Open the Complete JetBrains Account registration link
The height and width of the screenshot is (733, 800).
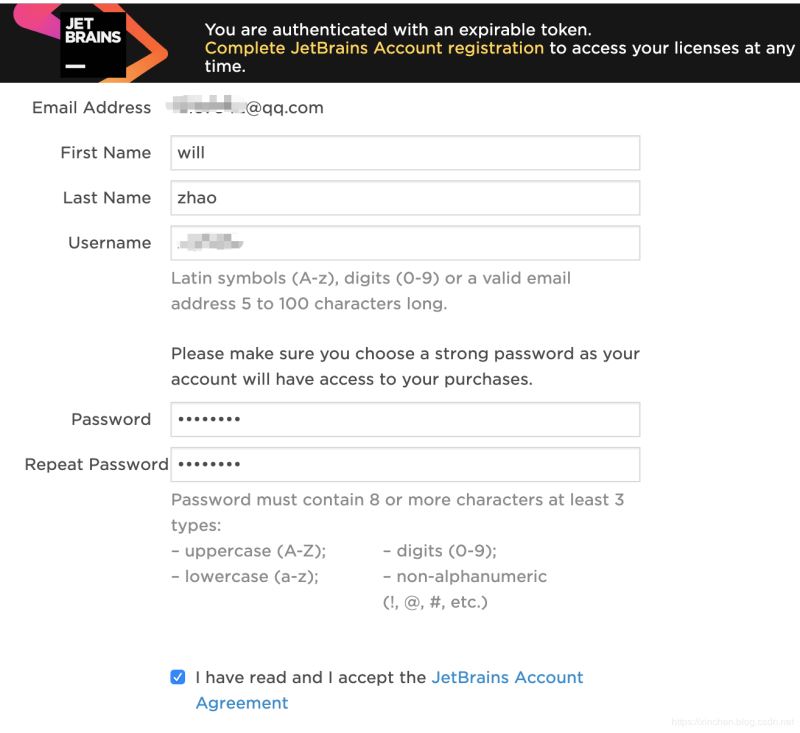point(374,48)
